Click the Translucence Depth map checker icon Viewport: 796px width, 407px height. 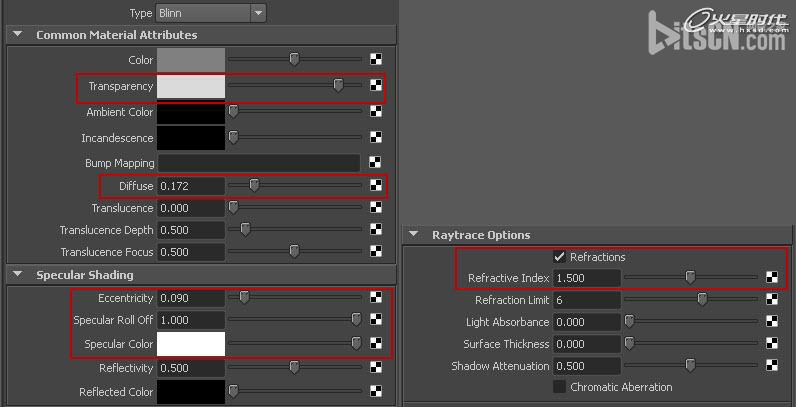click(376, 229)
